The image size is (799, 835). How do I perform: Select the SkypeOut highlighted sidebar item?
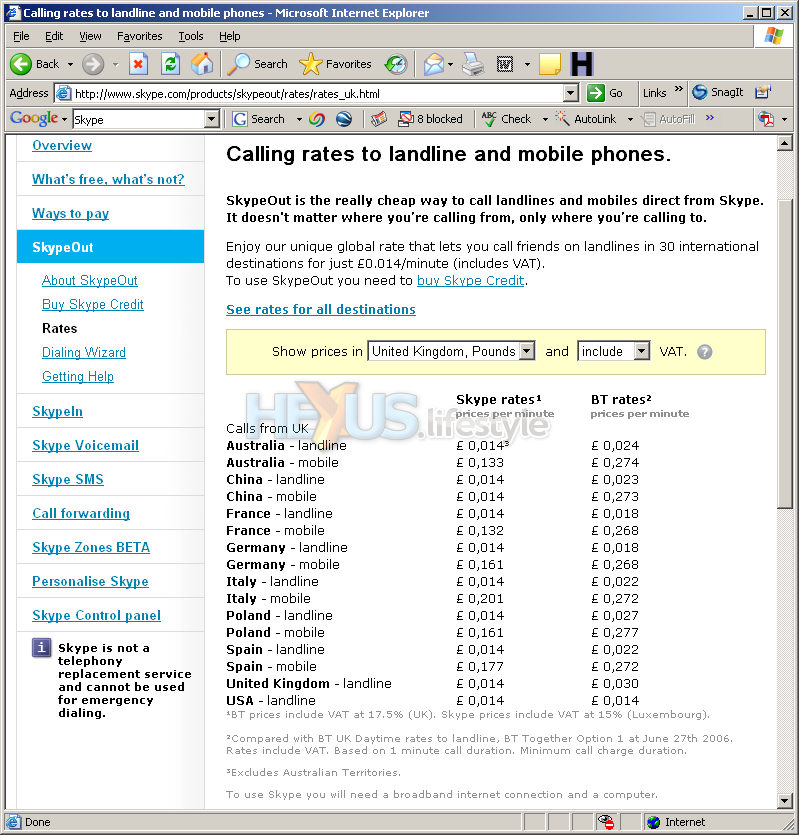pyautogui.click(x=110, y=247)
